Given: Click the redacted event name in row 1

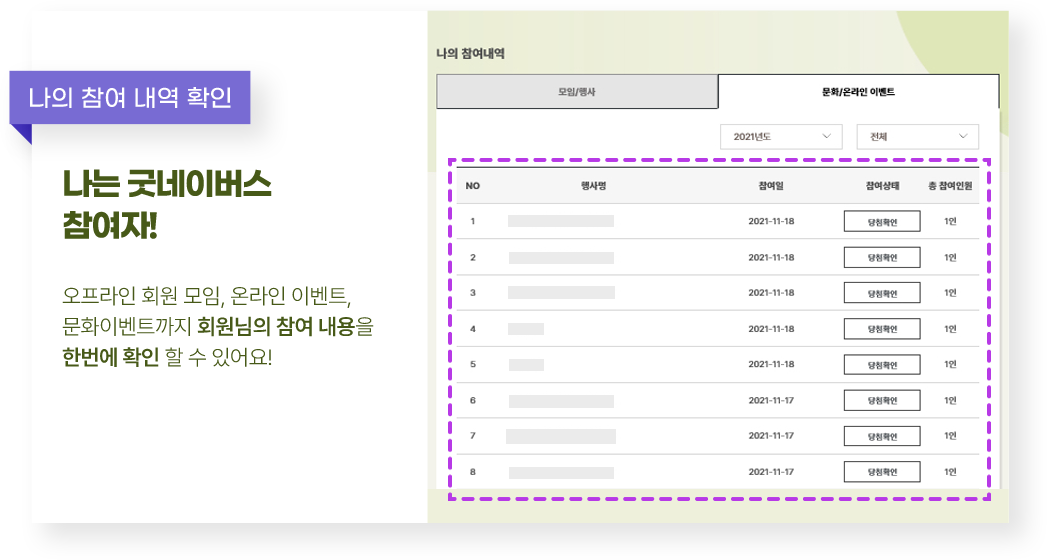Looking at the screenshot, I should click(x=561, y=221).
